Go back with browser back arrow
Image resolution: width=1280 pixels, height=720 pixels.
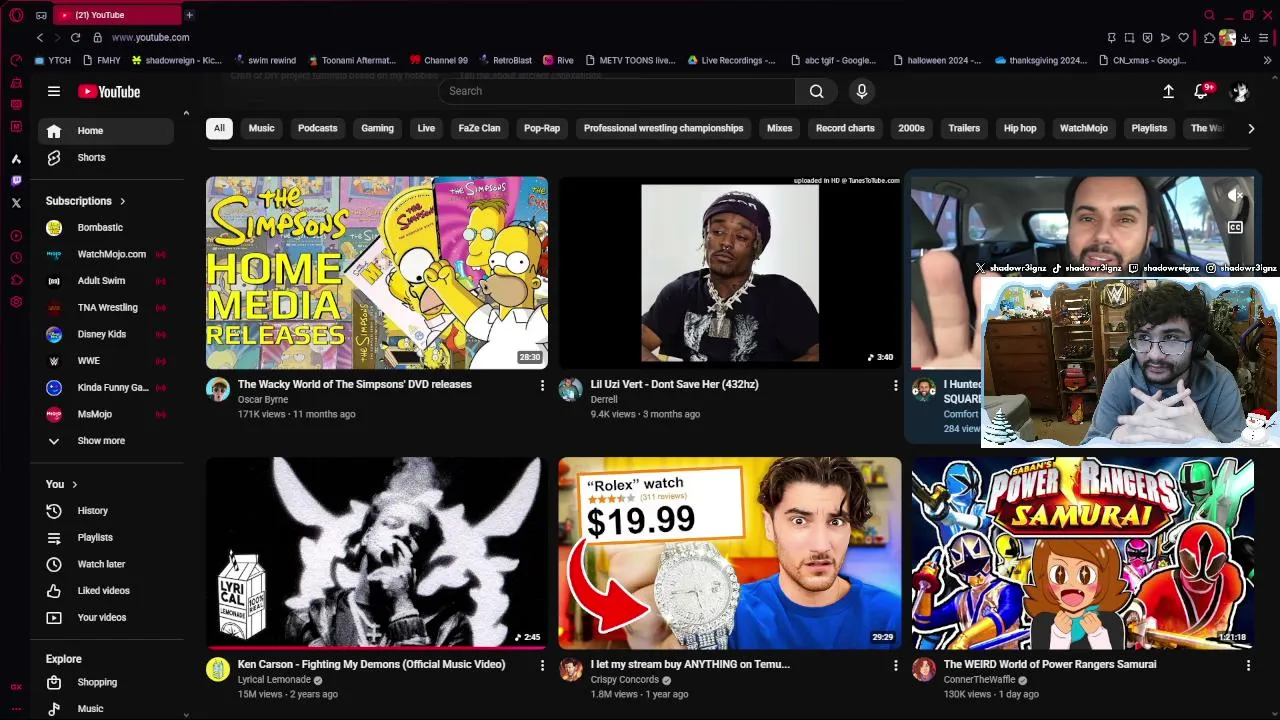coord(40,37)
